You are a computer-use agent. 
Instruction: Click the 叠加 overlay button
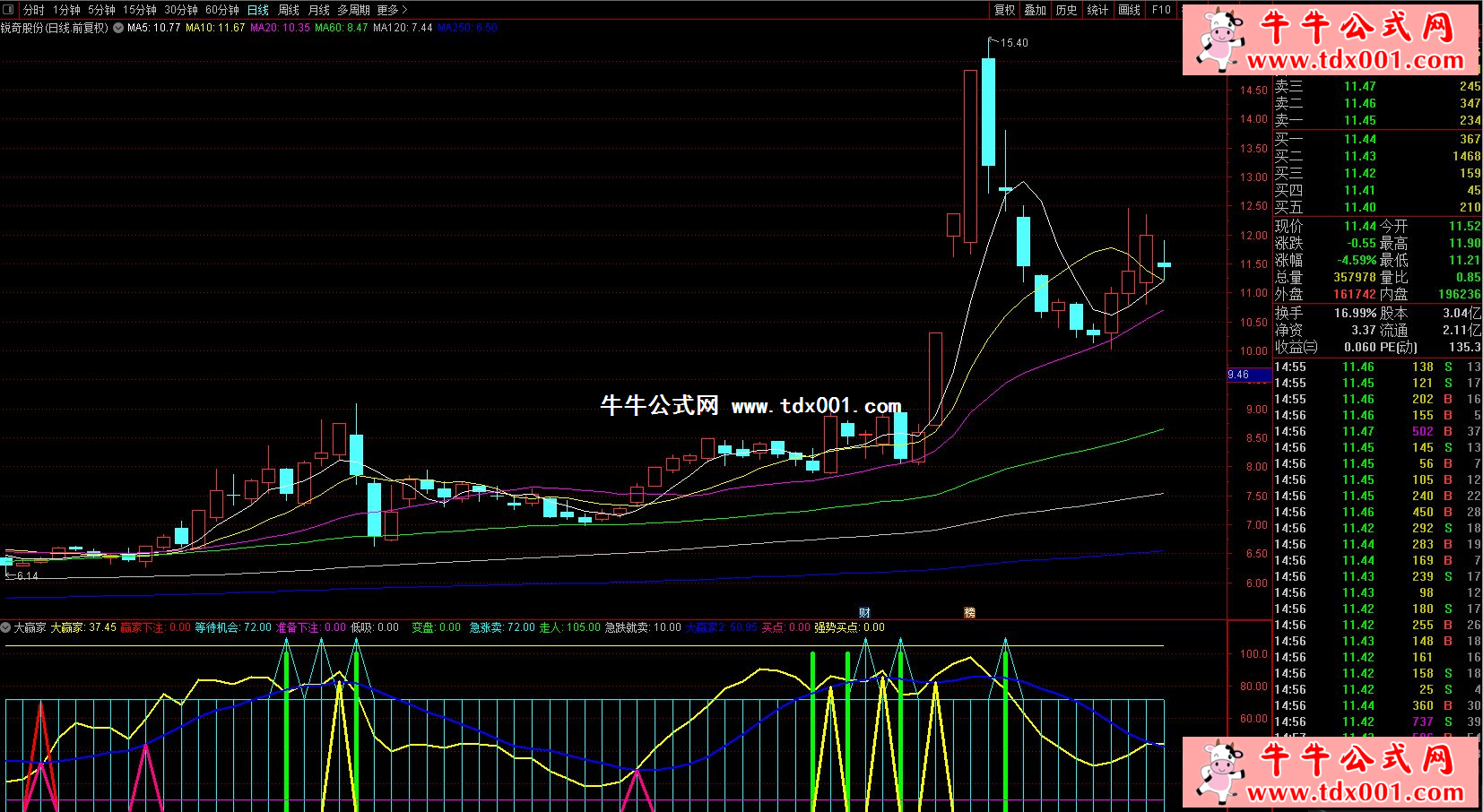tap(1035, 10)
